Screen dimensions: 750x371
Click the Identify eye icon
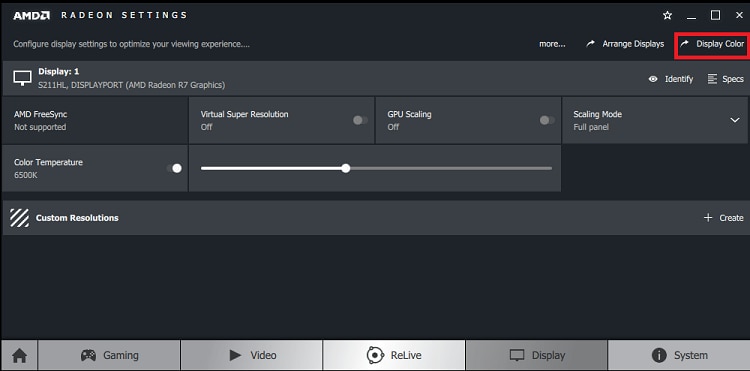tap(653, 79)
